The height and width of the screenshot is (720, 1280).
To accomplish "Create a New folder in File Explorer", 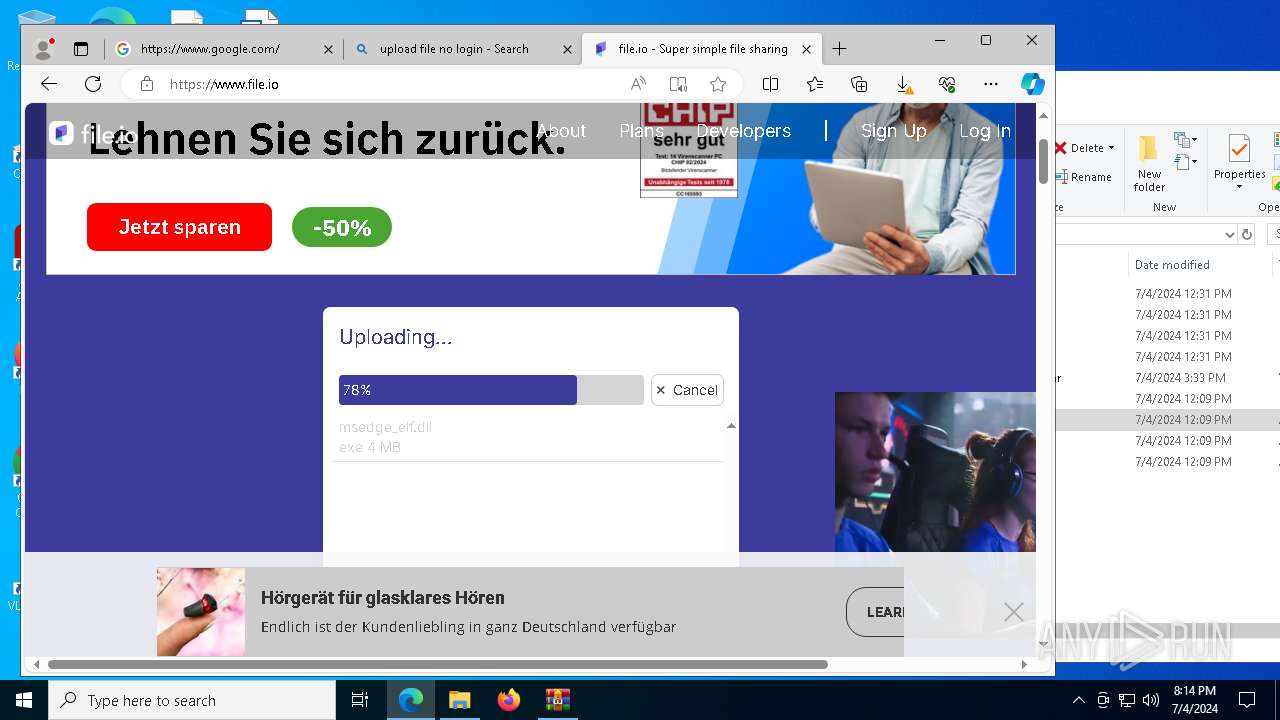I will (1149, 164).
